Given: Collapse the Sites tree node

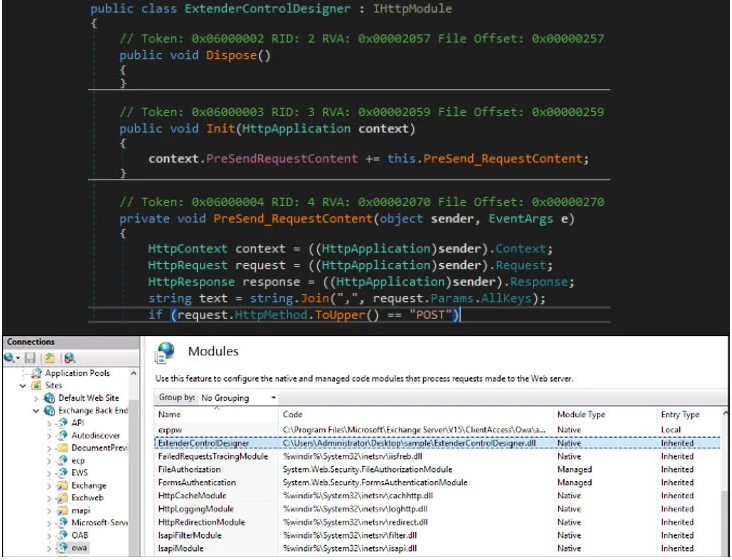Looking at the screenshot, I should pos(23,386).
